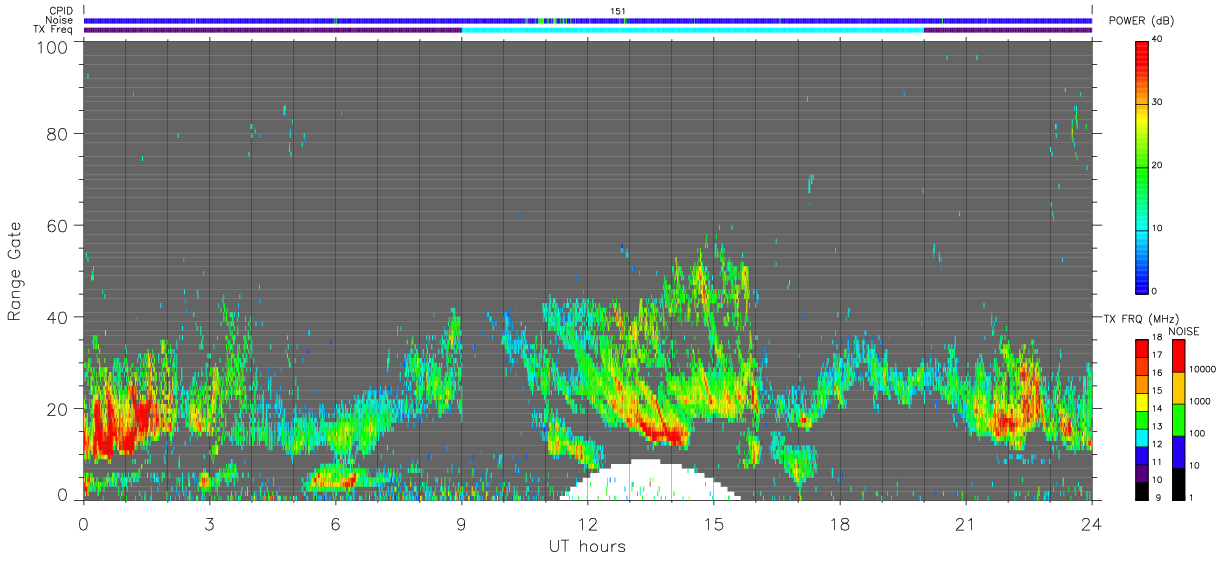Click the CPID value '151'
This screenshot has height=567, width=1228.
(x=618, y=11)
